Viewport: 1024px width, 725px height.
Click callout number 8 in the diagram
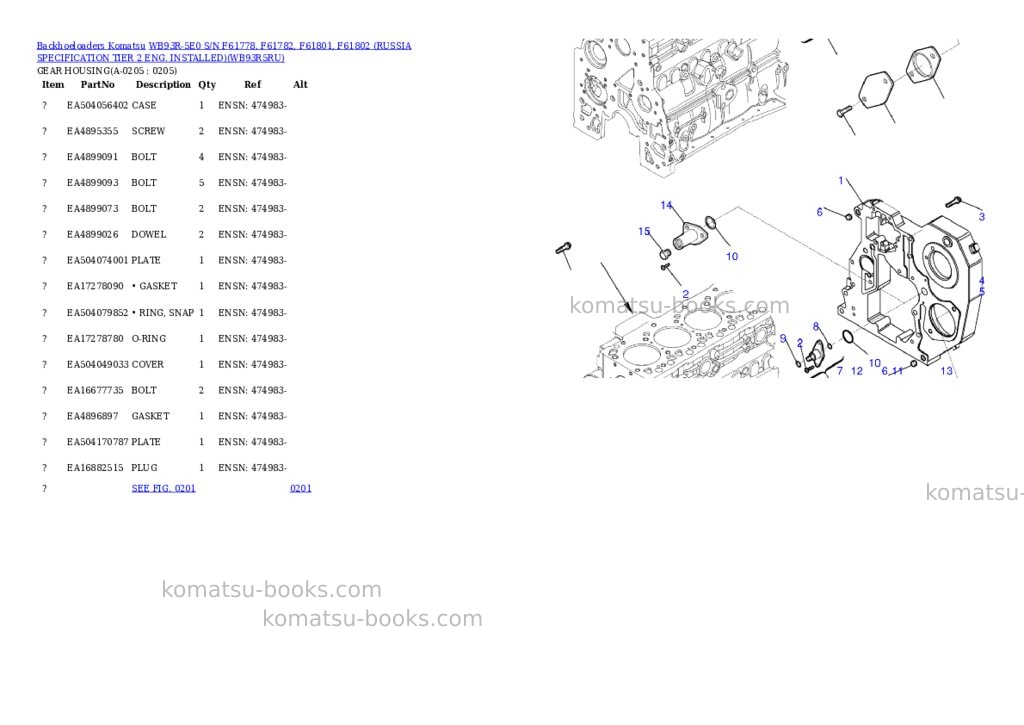tap(816, 327)
